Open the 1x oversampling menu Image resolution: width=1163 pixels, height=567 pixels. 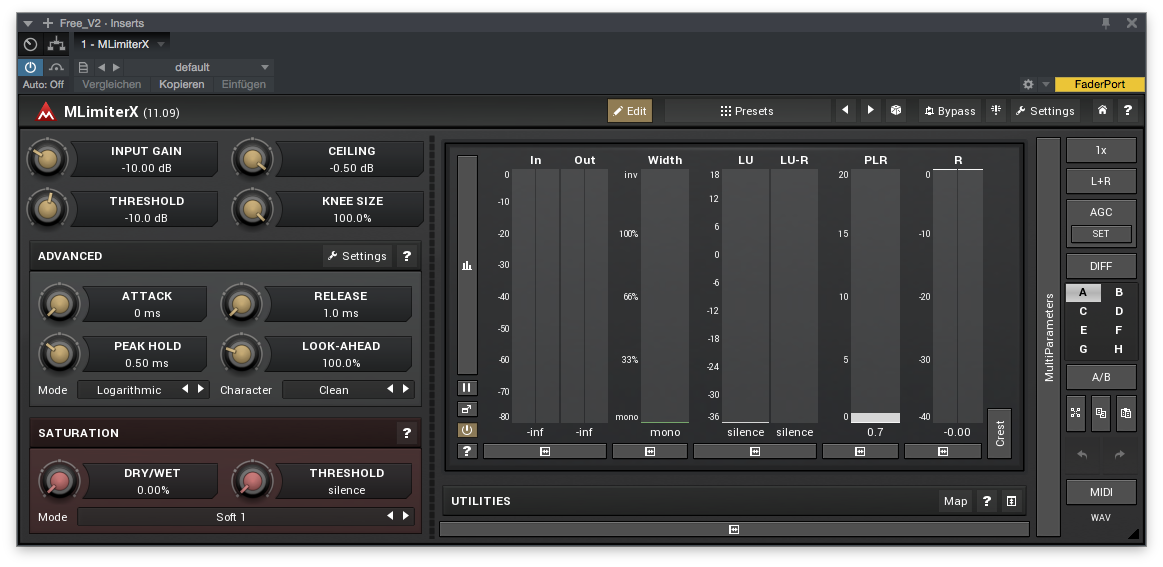(x=1101, y=150)
